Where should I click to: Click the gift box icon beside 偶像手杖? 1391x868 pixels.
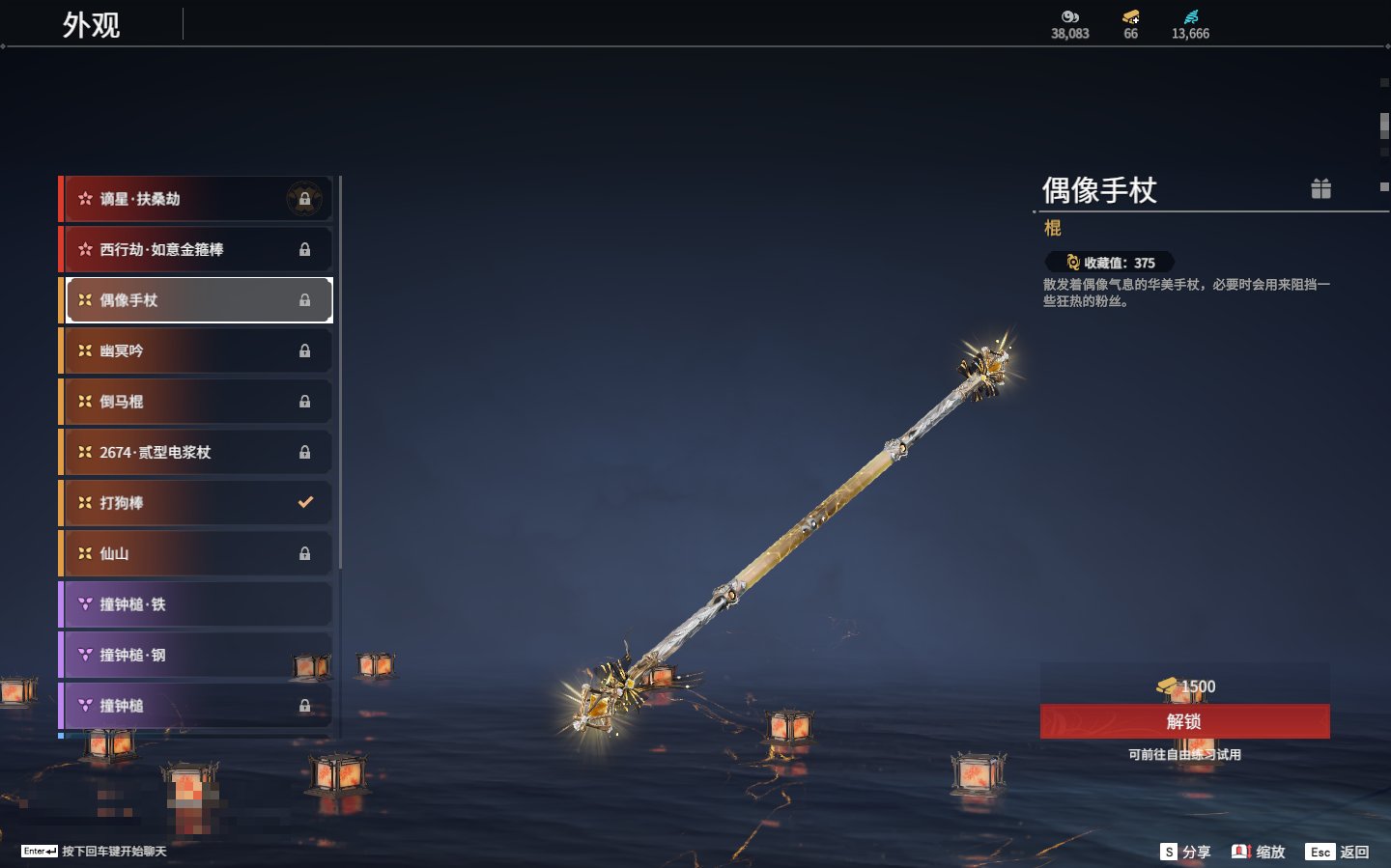tap(1320, 189)
